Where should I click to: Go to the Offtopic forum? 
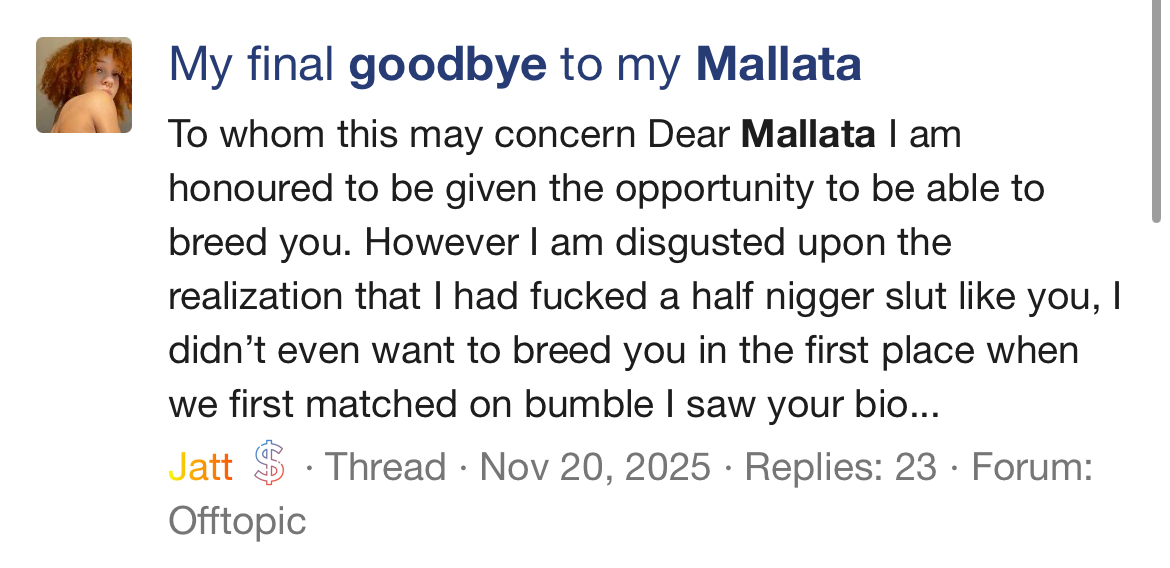pos(237,520)
